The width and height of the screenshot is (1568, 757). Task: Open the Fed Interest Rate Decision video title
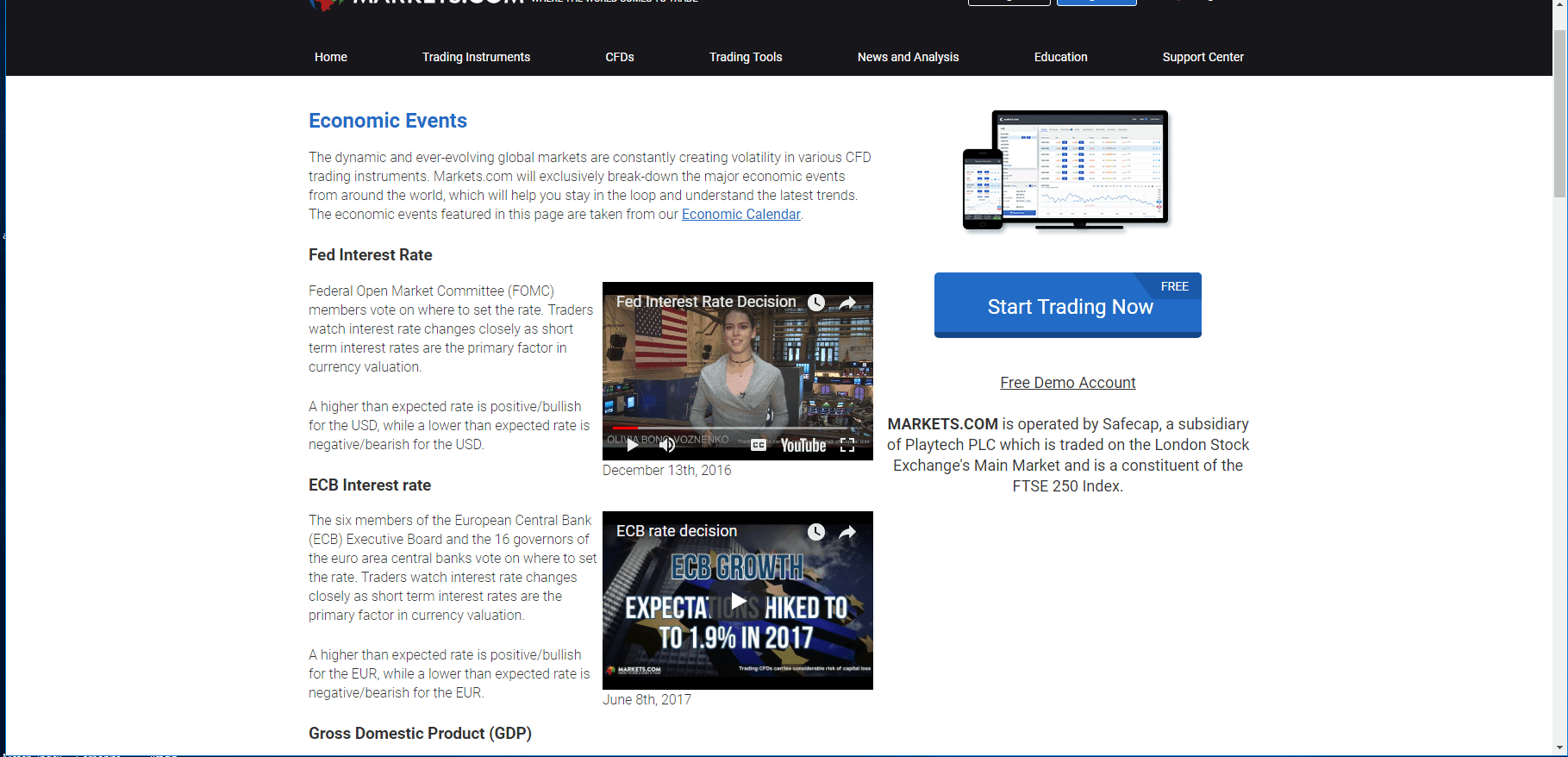click(706, 302)
